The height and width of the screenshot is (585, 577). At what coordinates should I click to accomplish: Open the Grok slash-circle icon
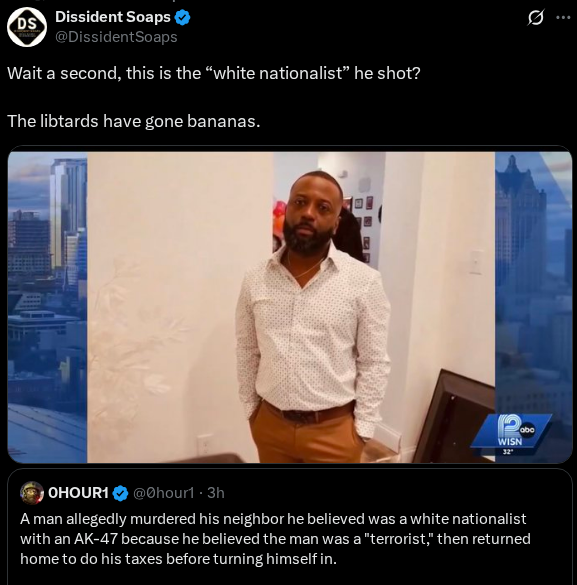point(536,18)
